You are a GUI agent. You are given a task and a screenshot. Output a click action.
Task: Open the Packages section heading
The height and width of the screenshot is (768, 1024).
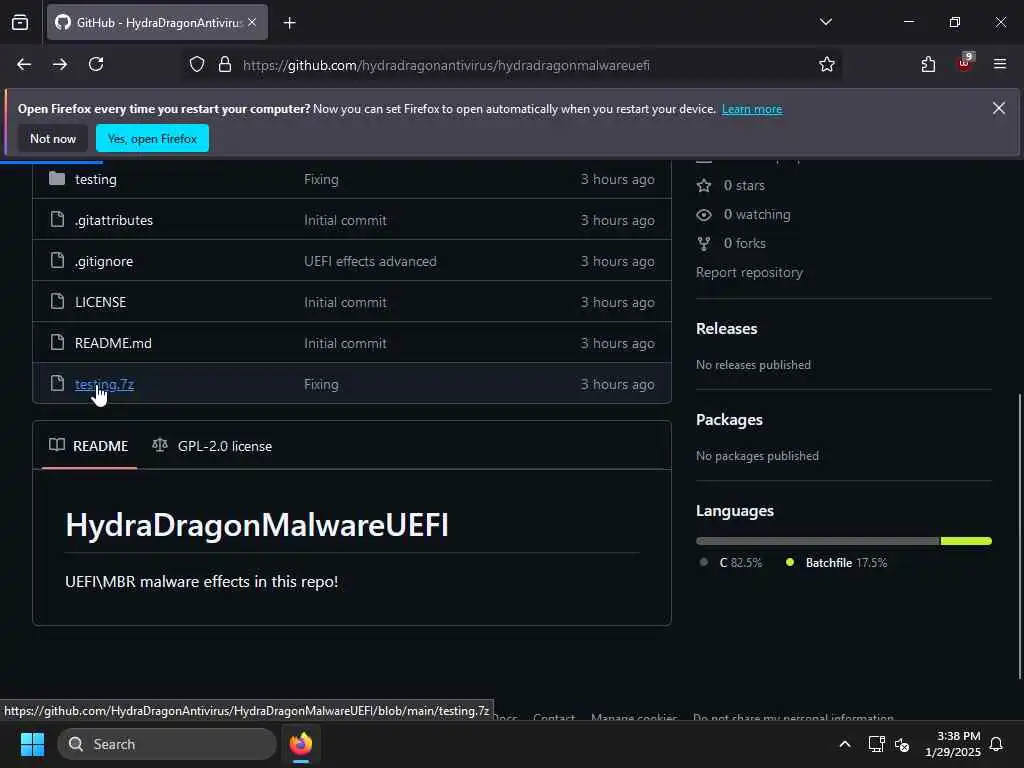(x=729, y=420)
